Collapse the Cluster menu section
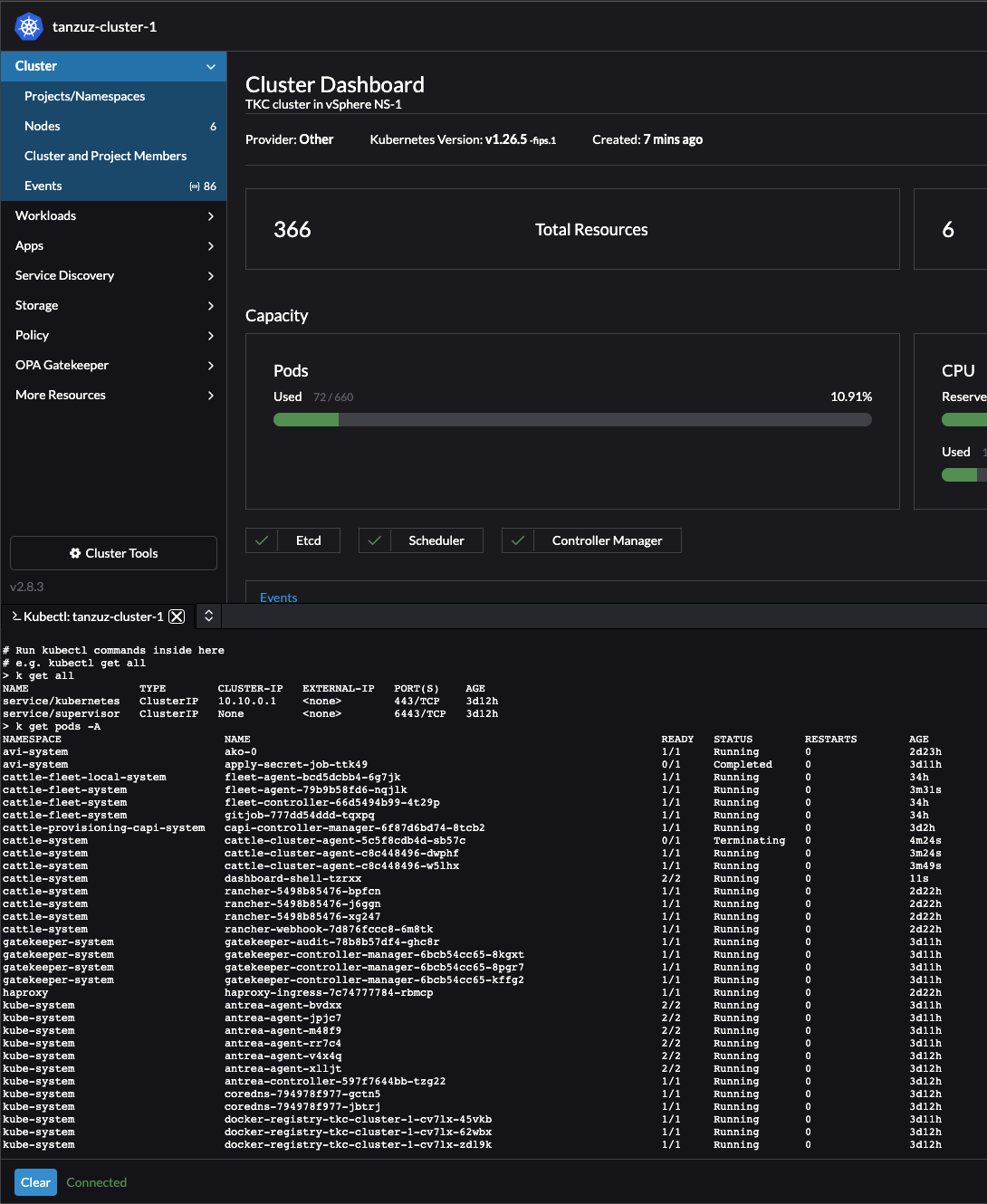 [x=211, y=66]
